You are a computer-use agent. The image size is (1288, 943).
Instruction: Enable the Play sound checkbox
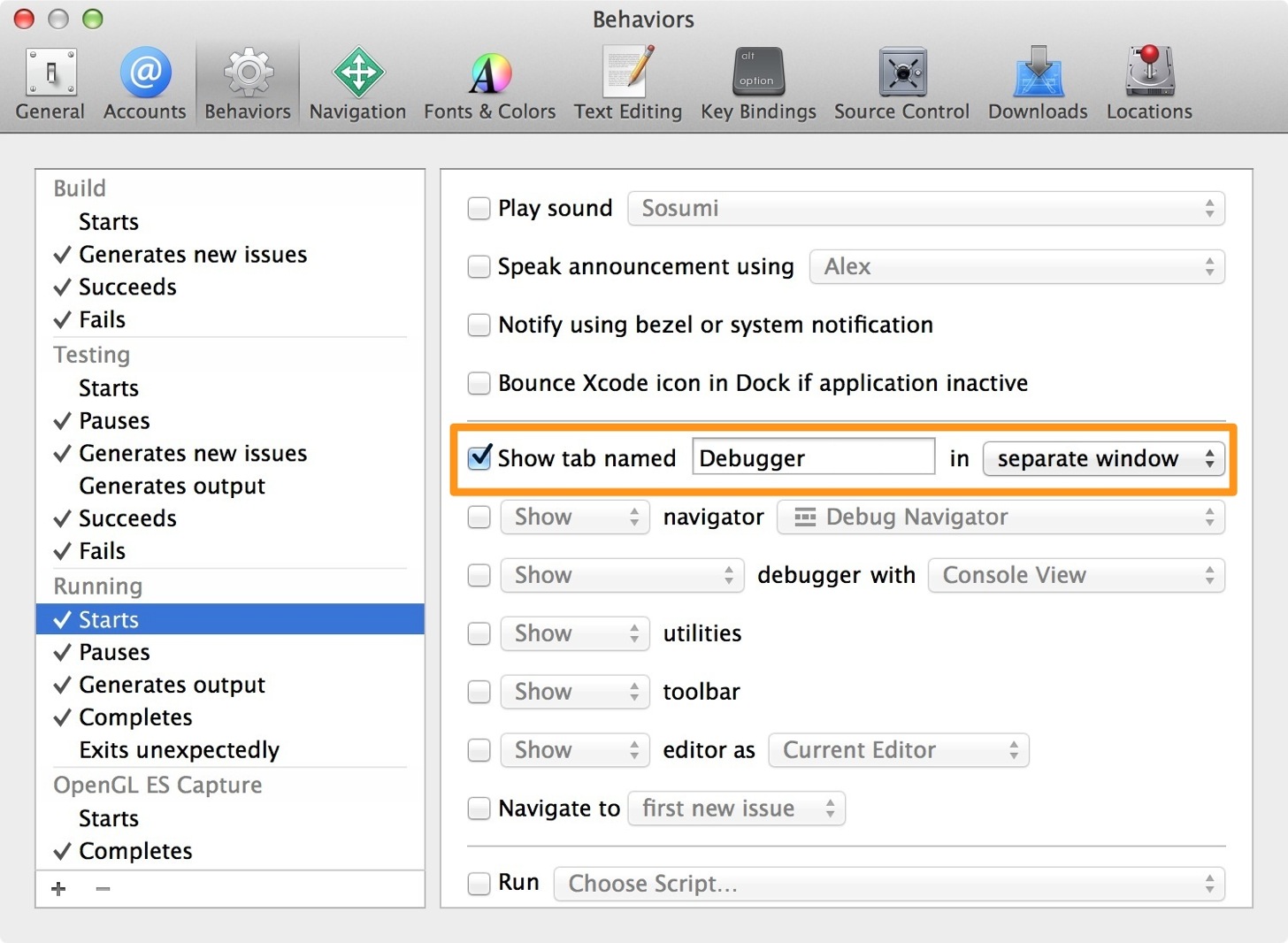(x=479, y=209)
